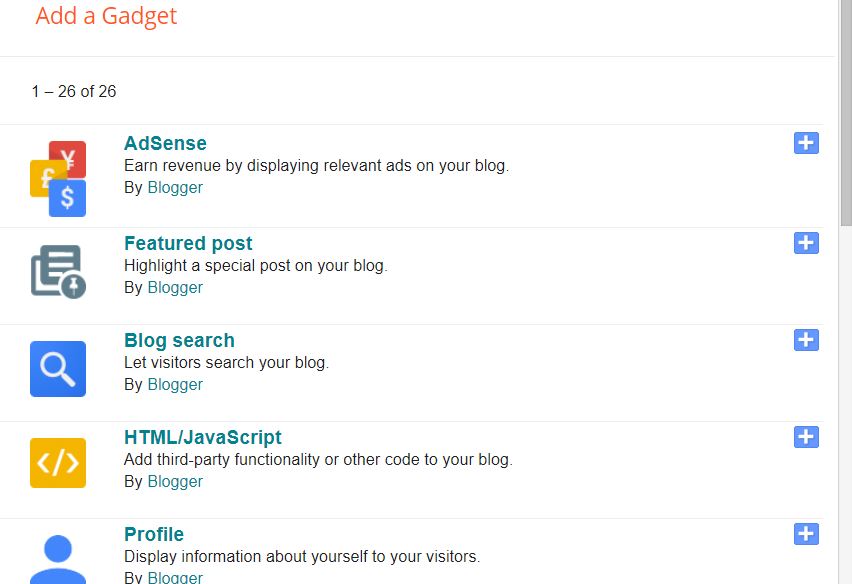Open the Featured post gadget link
852x584 pixels.
188,243
